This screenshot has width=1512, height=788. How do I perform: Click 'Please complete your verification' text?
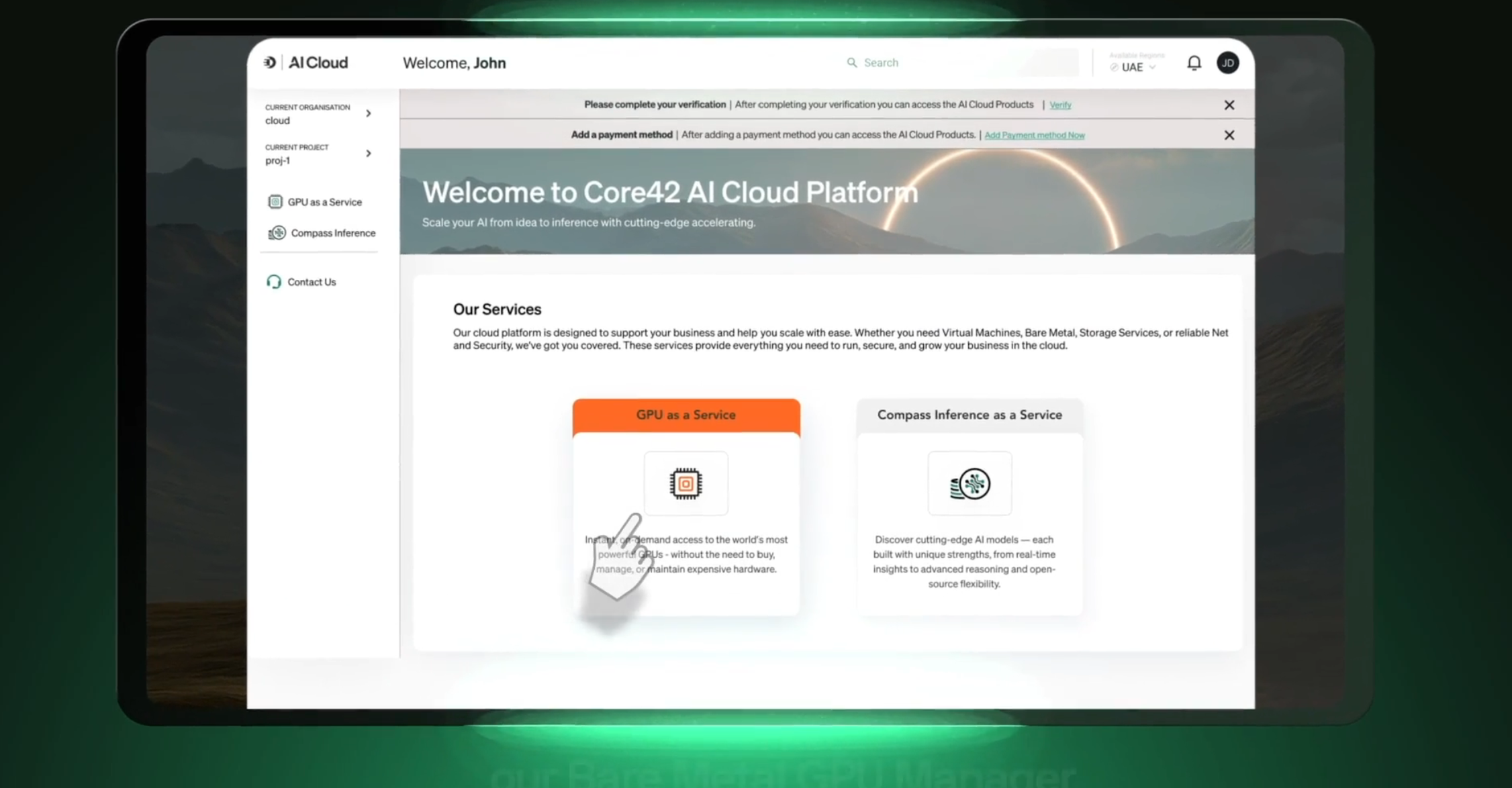tap(655, 105)
